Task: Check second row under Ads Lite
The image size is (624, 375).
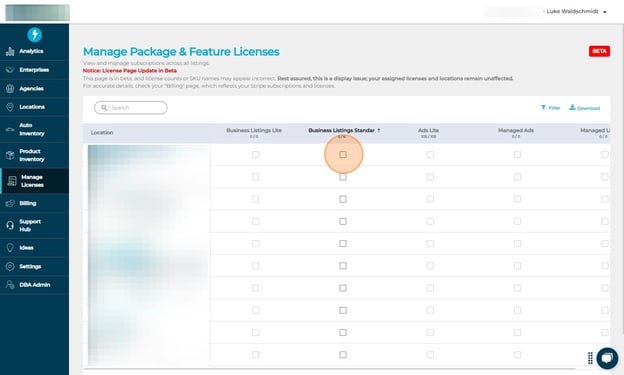Action: 430,177
